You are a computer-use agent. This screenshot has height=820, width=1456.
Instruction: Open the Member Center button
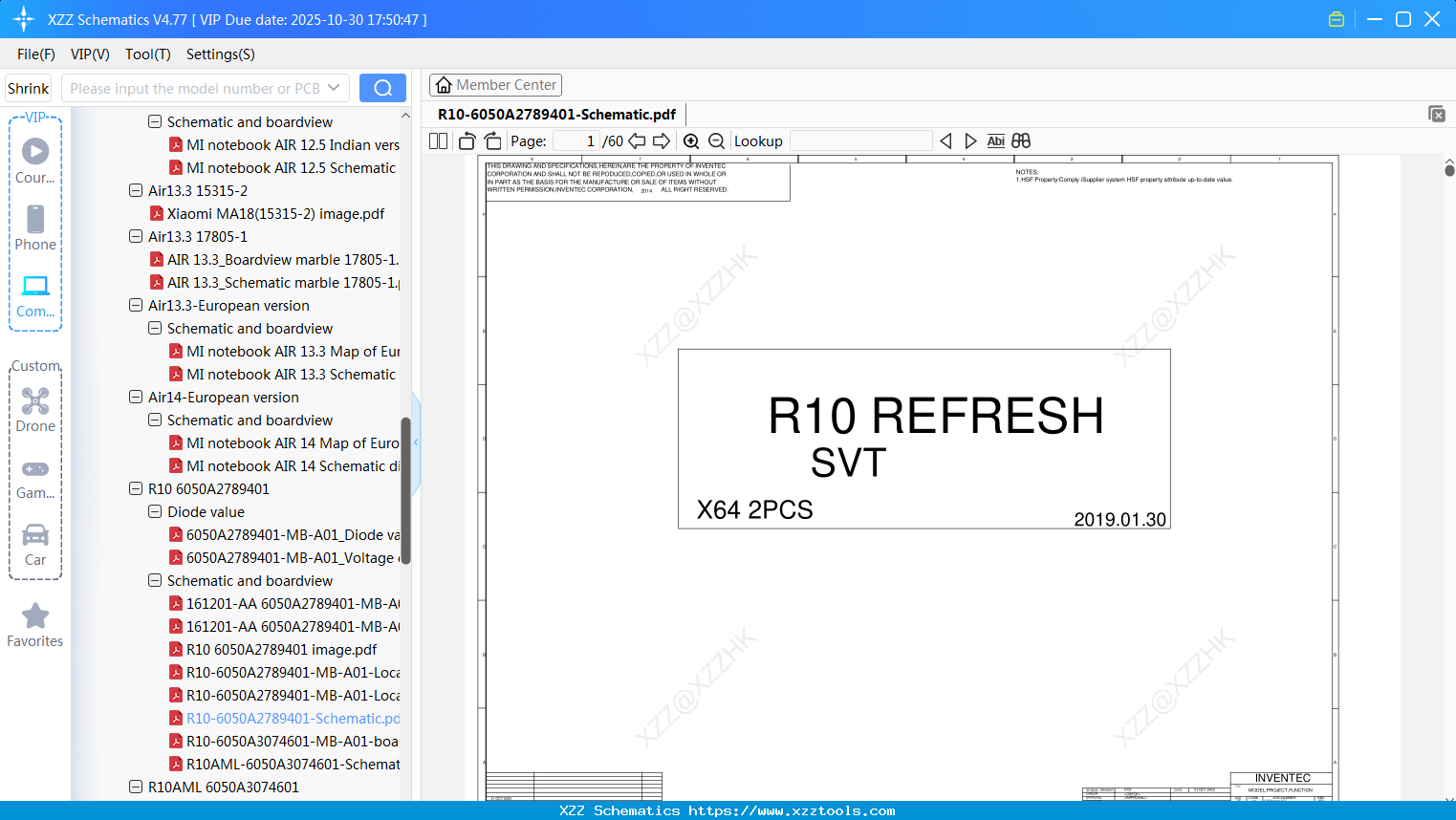click(495, 85)
